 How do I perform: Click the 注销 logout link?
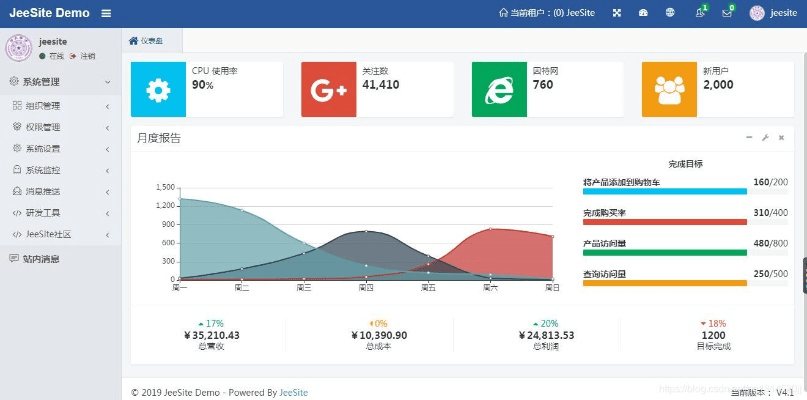point(87,56)
